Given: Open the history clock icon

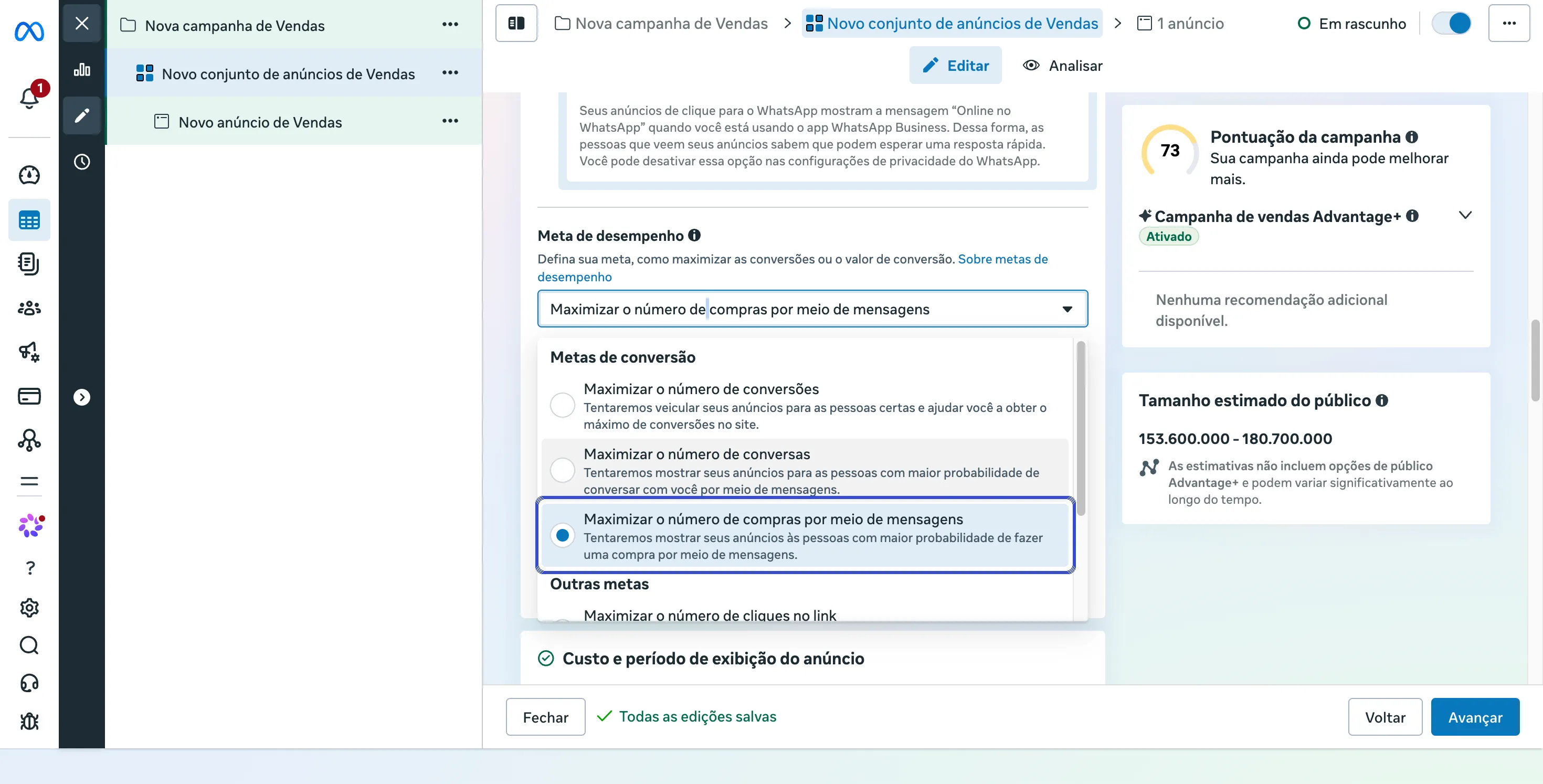Looking at the screenshot, I should point(82,162).
